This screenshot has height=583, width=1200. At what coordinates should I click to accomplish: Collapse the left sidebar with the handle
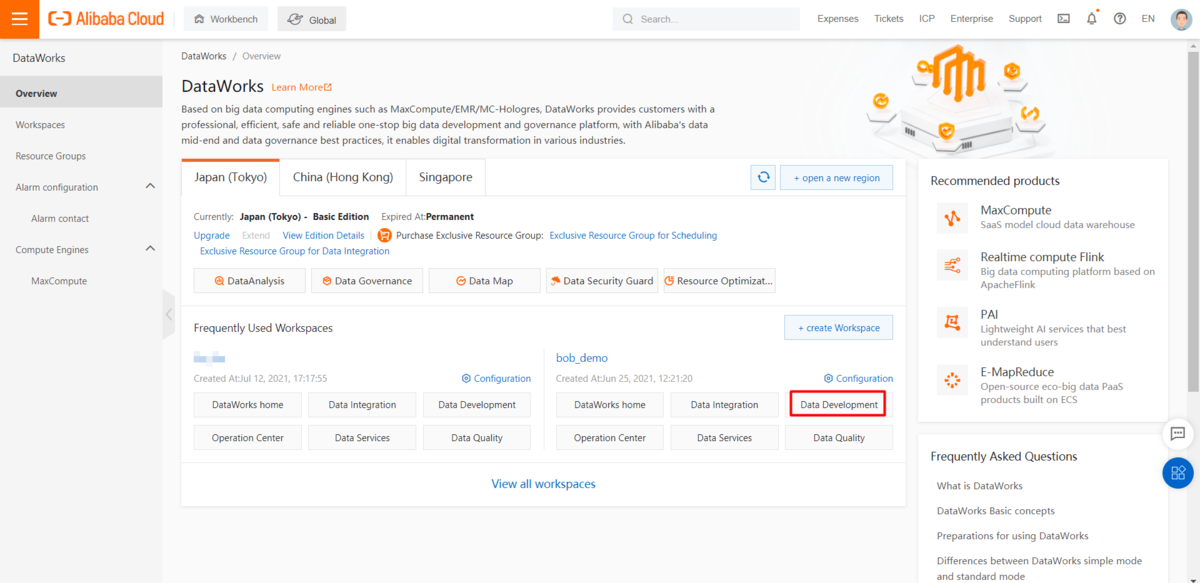[168, 314]
